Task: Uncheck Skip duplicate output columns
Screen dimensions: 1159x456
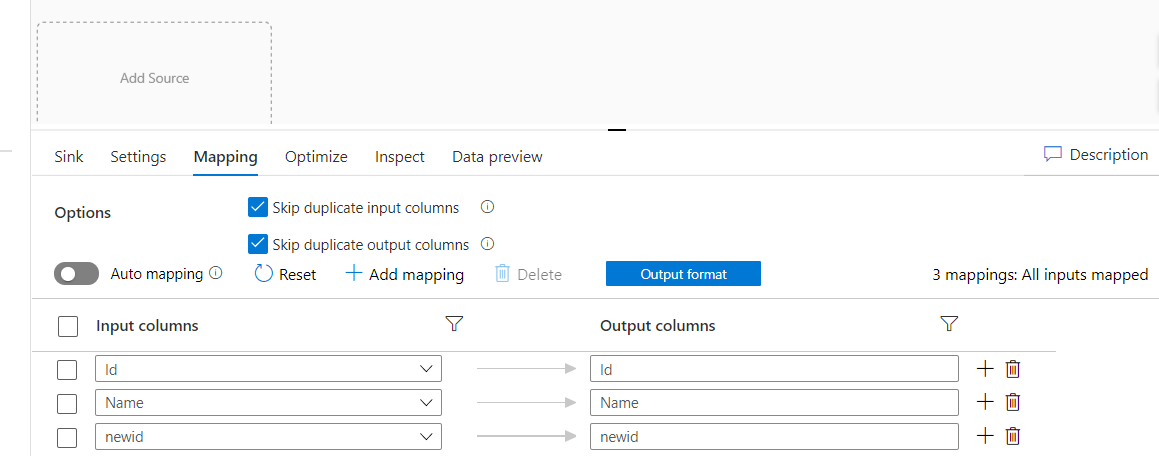Action: [257, 244]
